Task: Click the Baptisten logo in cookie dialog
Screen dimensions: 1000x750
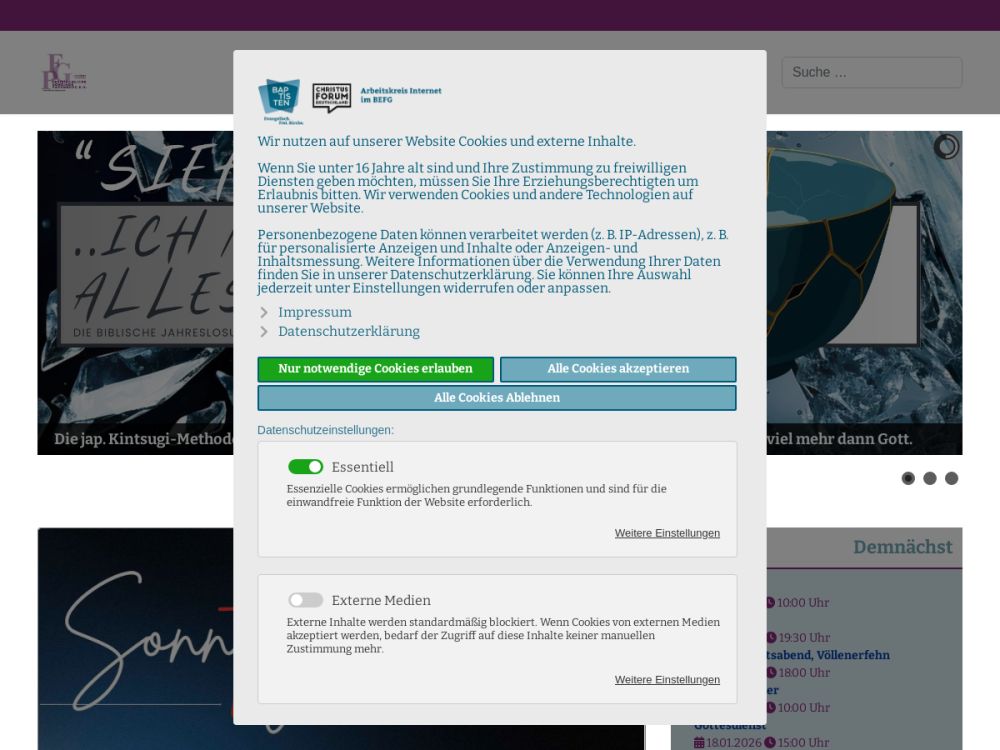Action: 279,97
